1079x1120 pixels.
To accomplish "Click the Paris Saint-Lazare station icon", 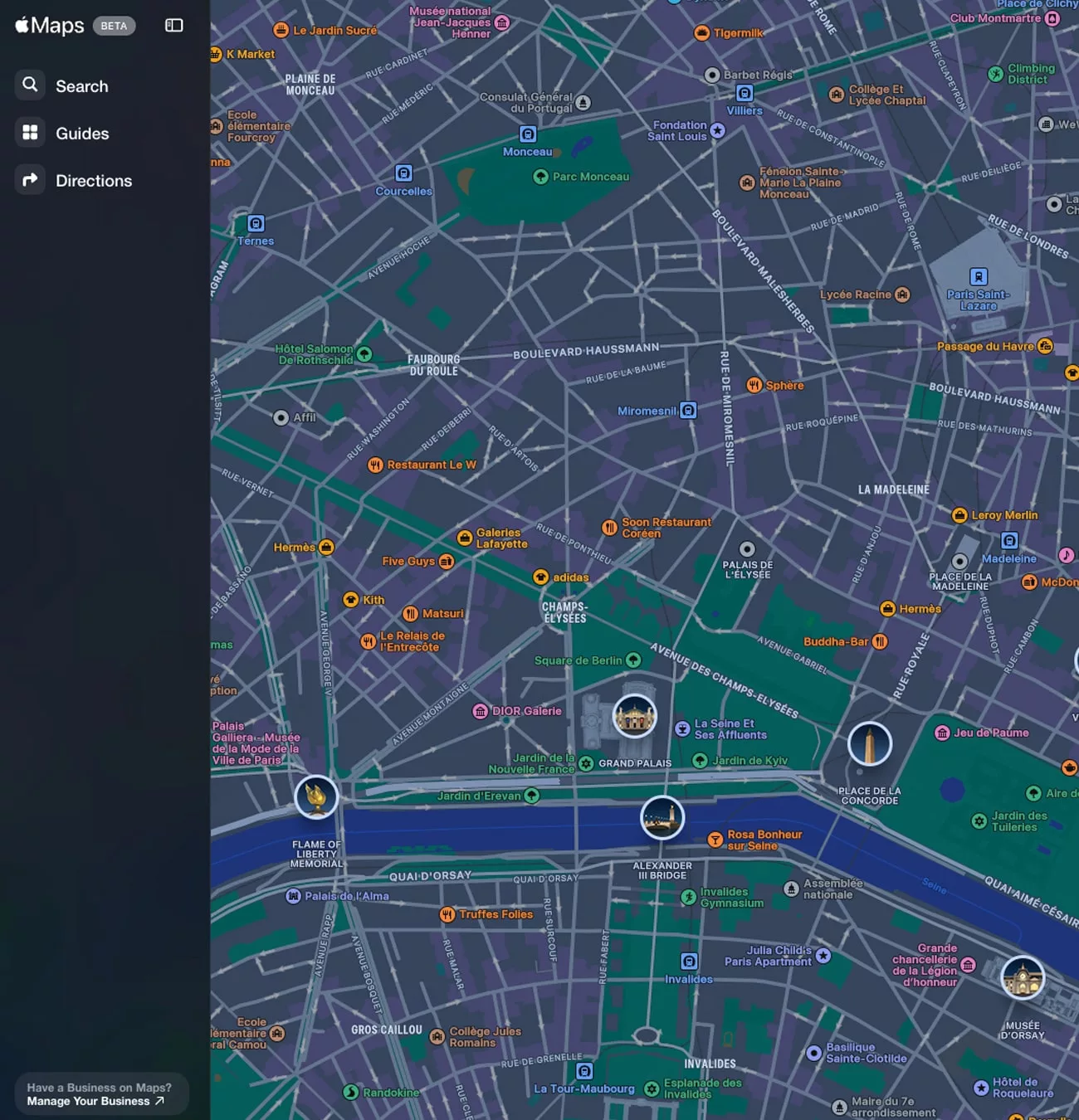I will point(979,276).
